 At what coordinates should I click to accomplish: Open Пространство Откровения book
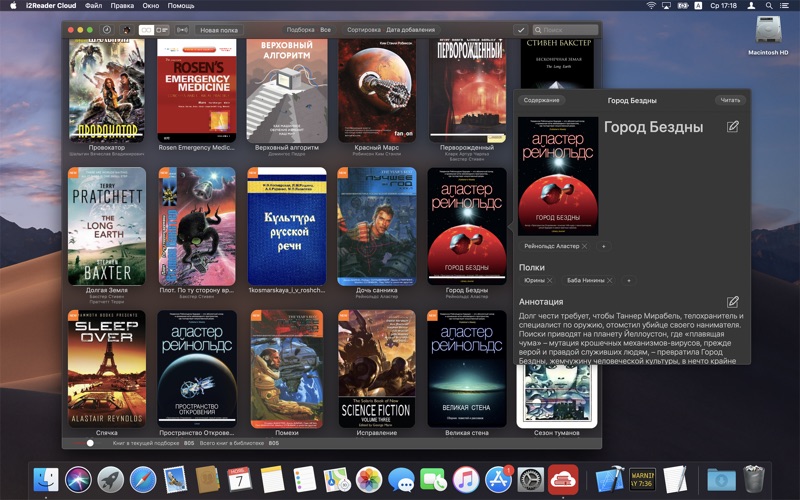[x=197, y=369]
